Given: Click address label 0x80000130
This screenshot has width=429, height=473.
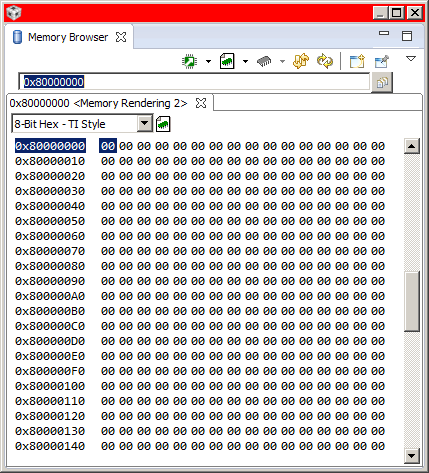Looking at the screenshot, I should (50, 431).
